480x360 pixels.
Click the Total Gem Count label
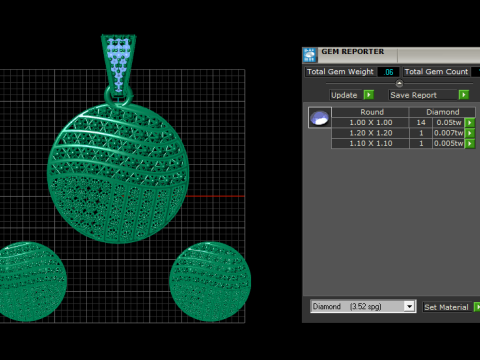point(436,72)
